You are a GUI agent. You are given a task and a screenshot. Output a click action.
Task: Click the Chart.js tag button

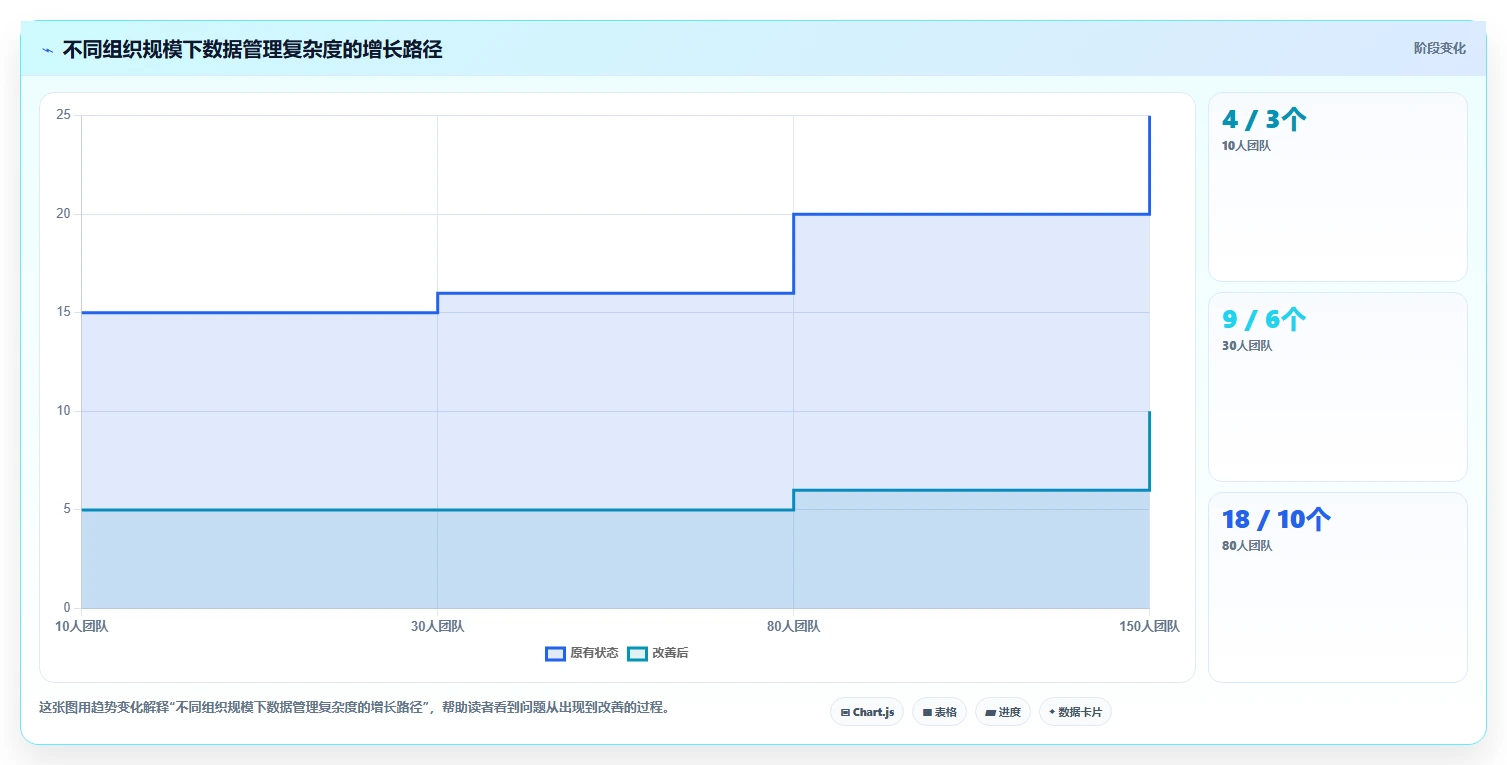click(x=867, y=712)
